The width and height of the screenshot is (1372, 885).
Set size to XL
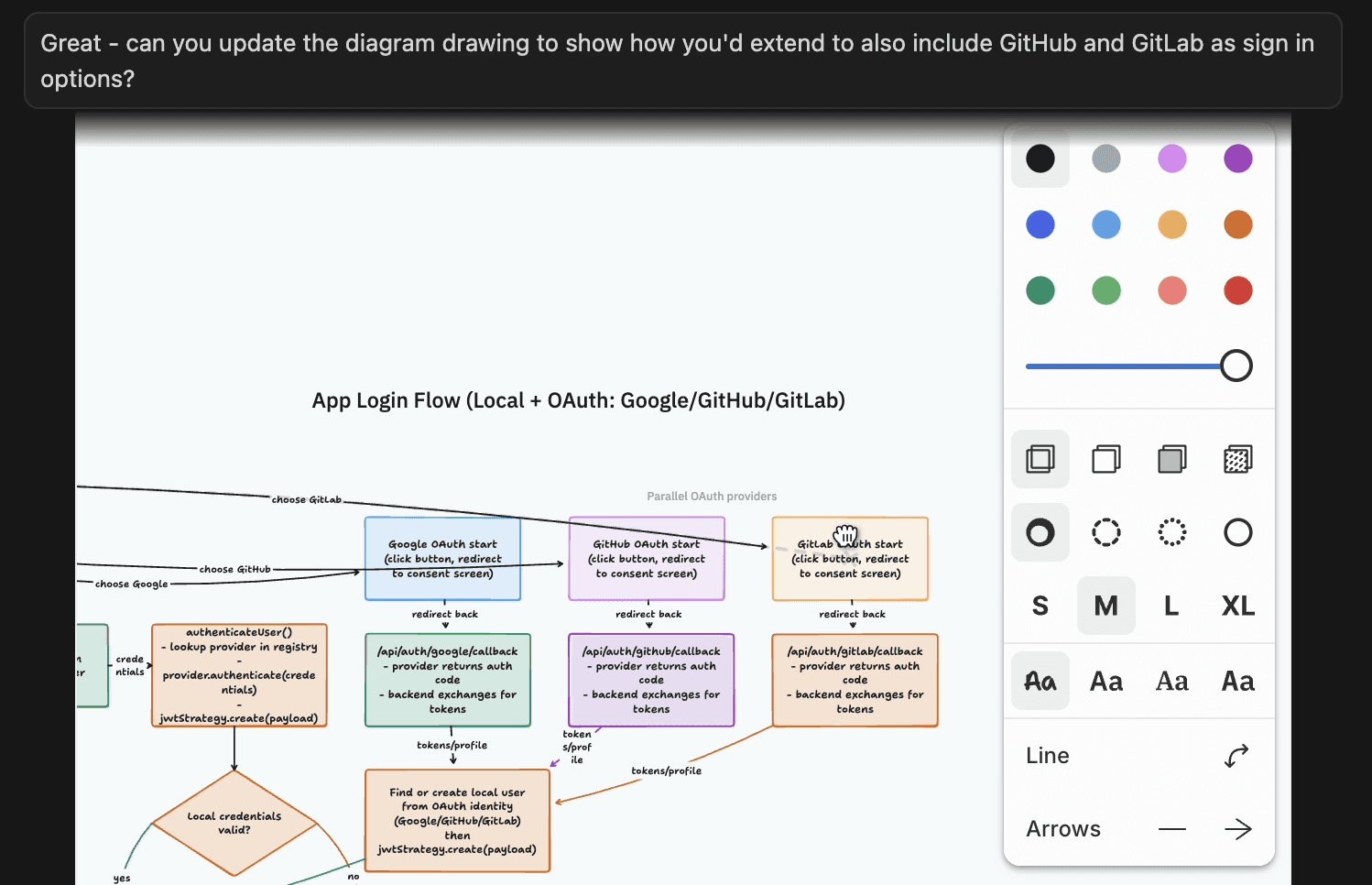1238,606
